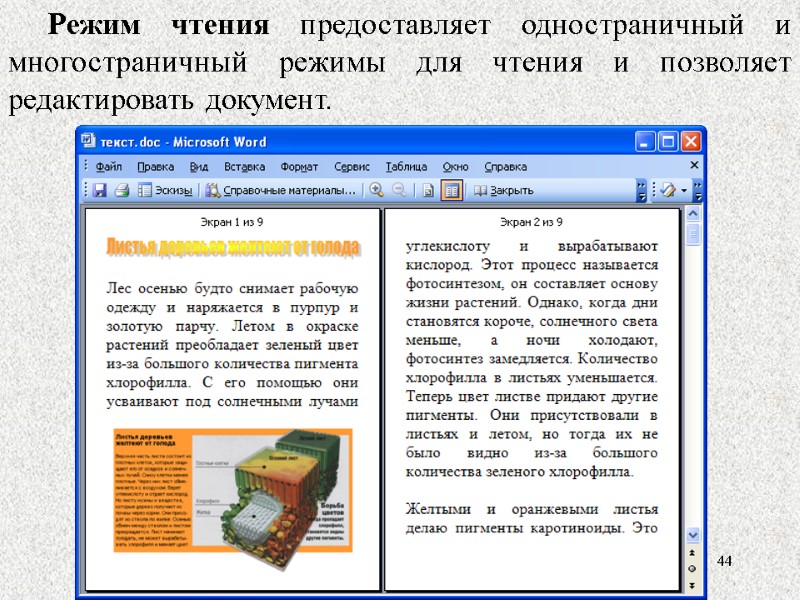Click the next screen double-arrow button

click(692, 585)
